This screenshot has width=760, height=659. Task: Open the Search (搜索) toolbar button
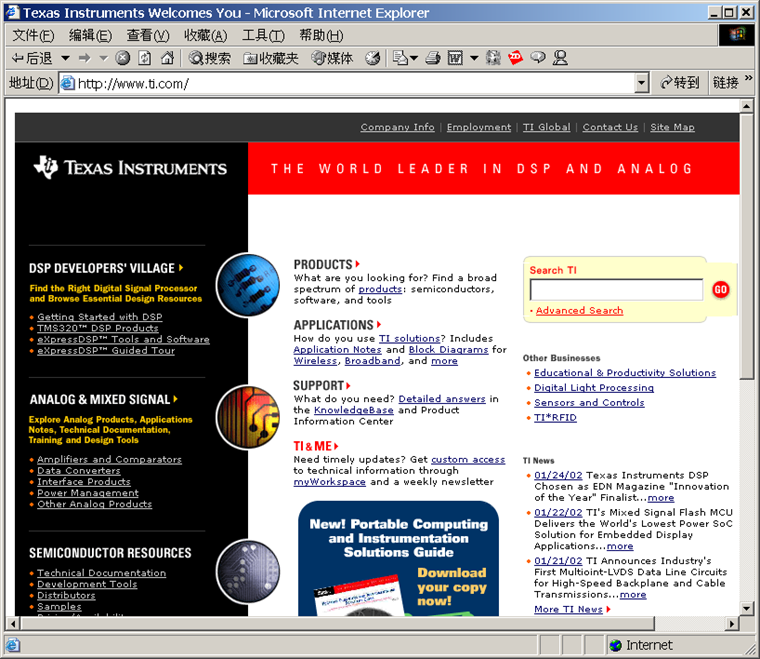coord(210,58)
